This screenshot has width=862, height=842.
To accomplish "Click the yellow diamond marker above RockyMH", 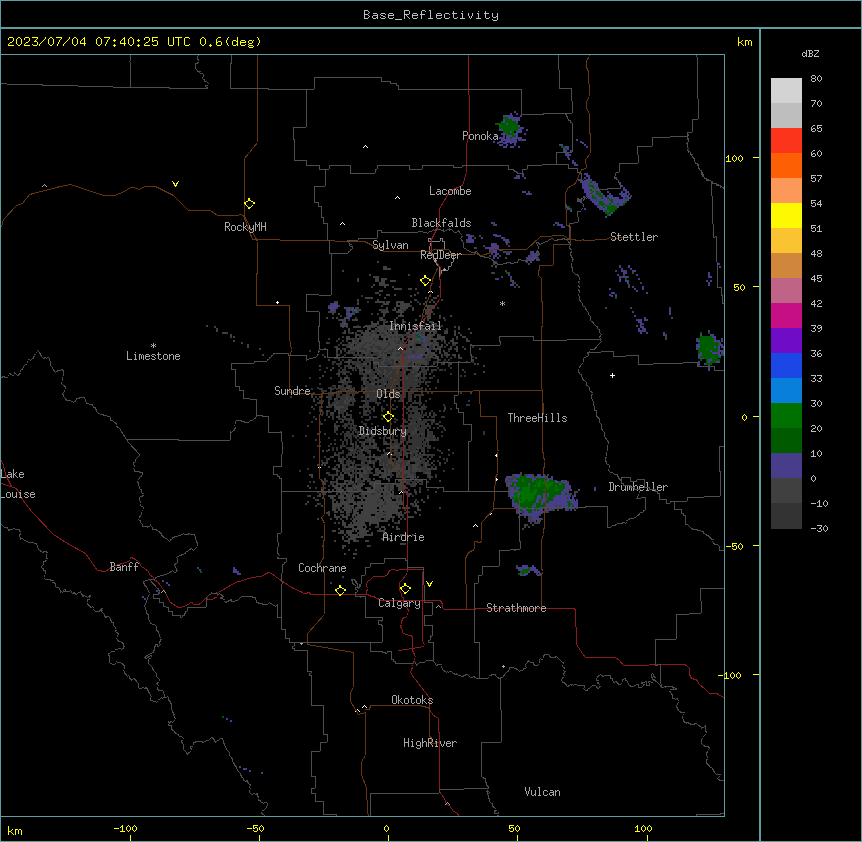I will (x=249, y=203).
